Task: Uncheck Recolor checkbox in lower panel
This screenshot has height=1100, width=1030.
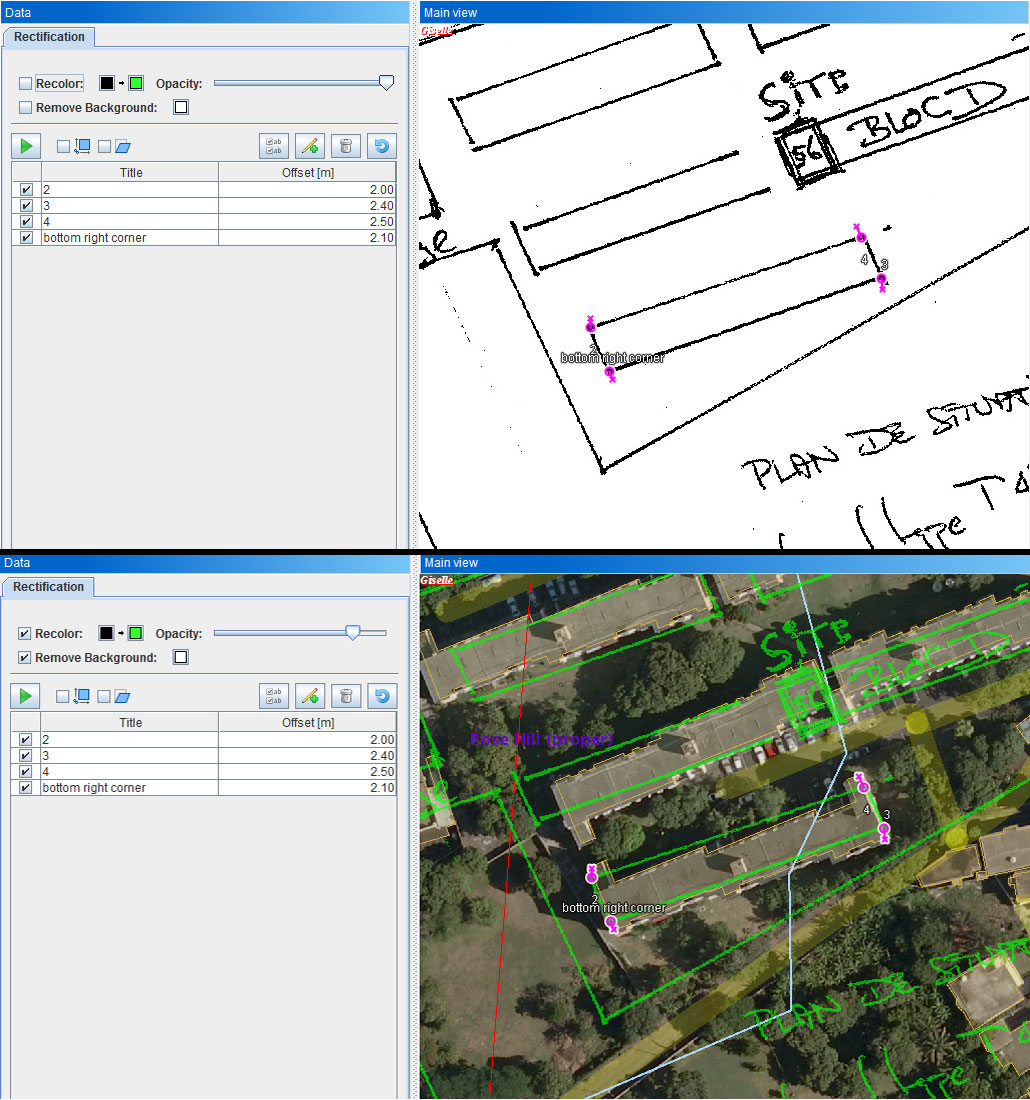Action: 26,634
